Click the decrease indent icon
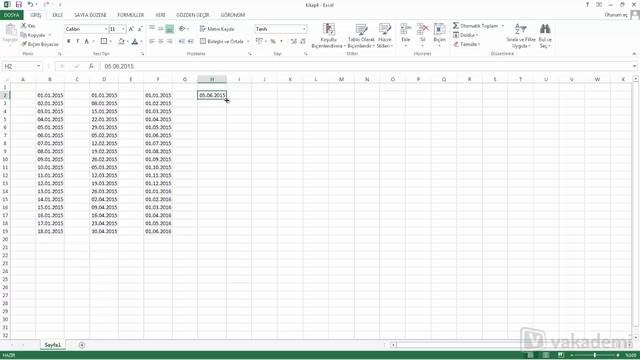This screenshot has height=360, width=640. [x=182, y=41]
